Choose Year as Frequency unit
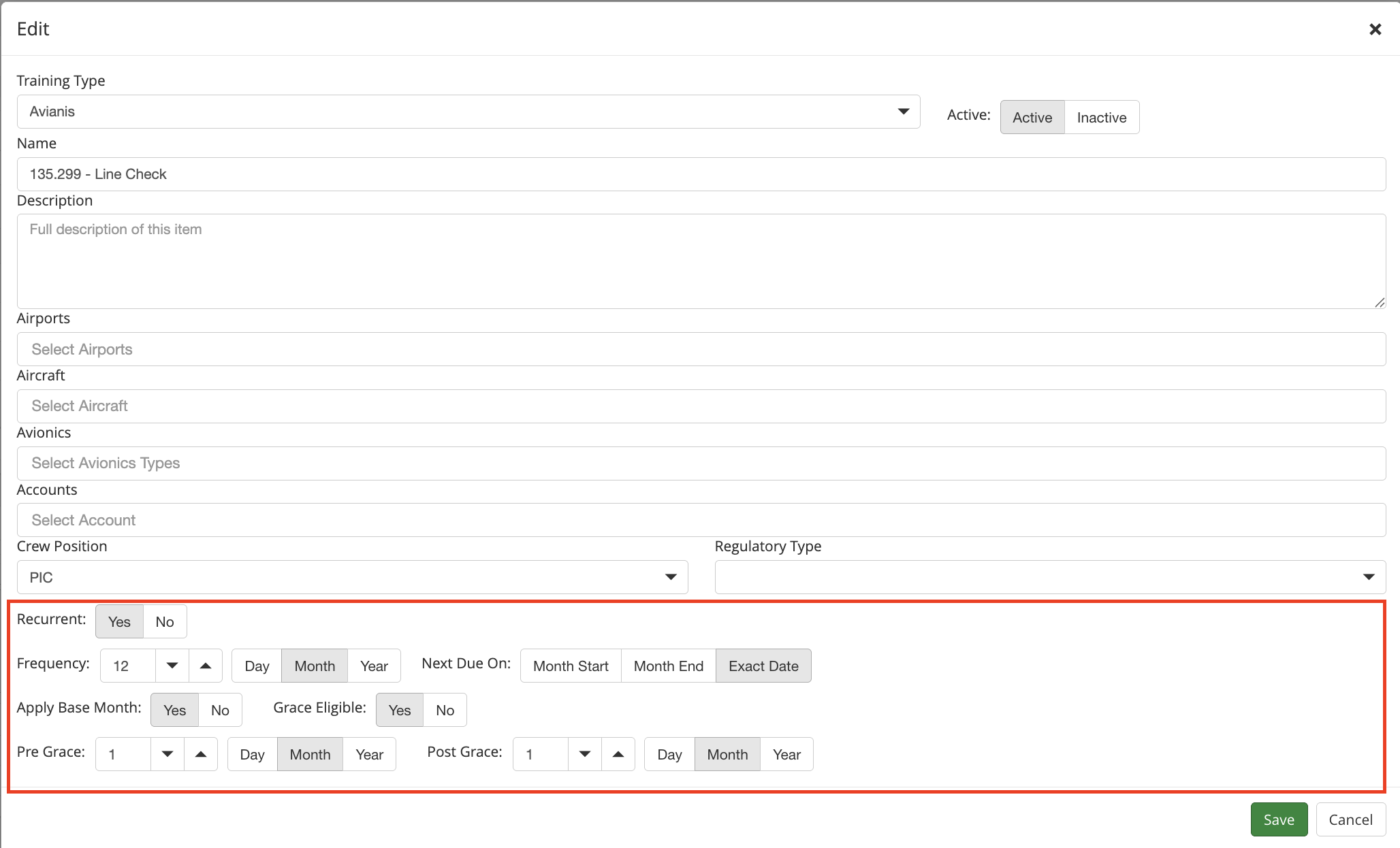 [374, 666]
